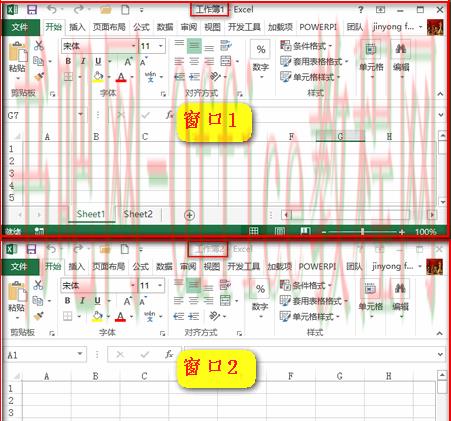Image resolution: width=451 pixels, height=421 pixels.
Task: Click the zoom slider in top status bar
Action: [x=362, y=231]
